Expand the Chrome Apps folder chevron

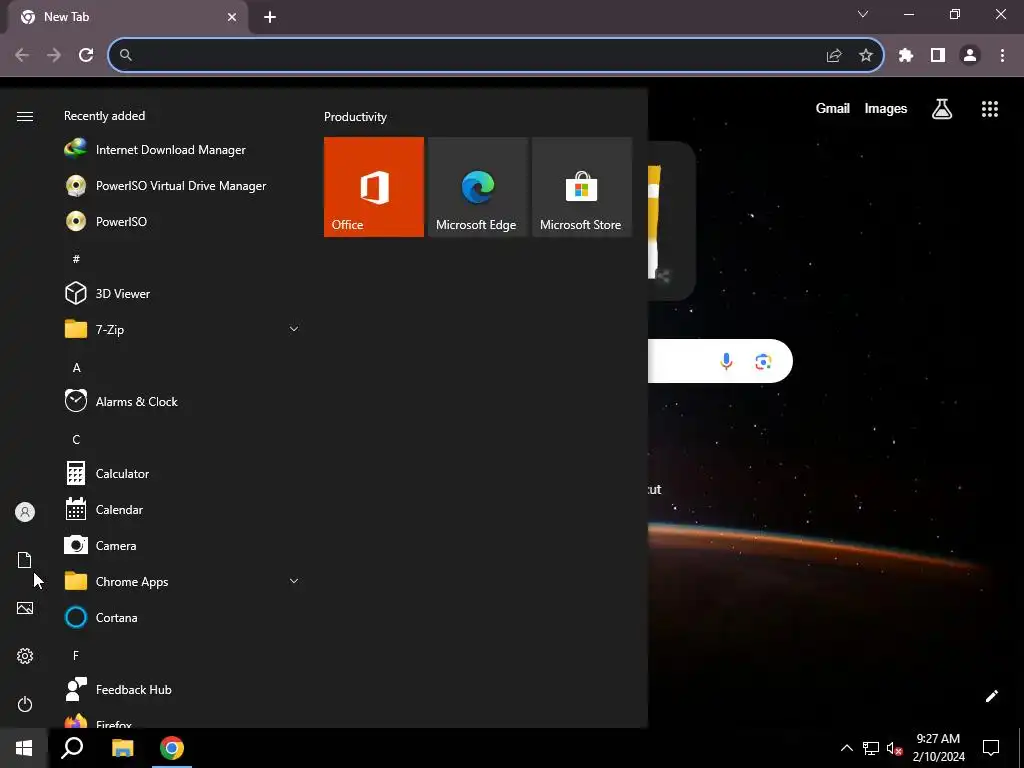(x=294, y=581)
